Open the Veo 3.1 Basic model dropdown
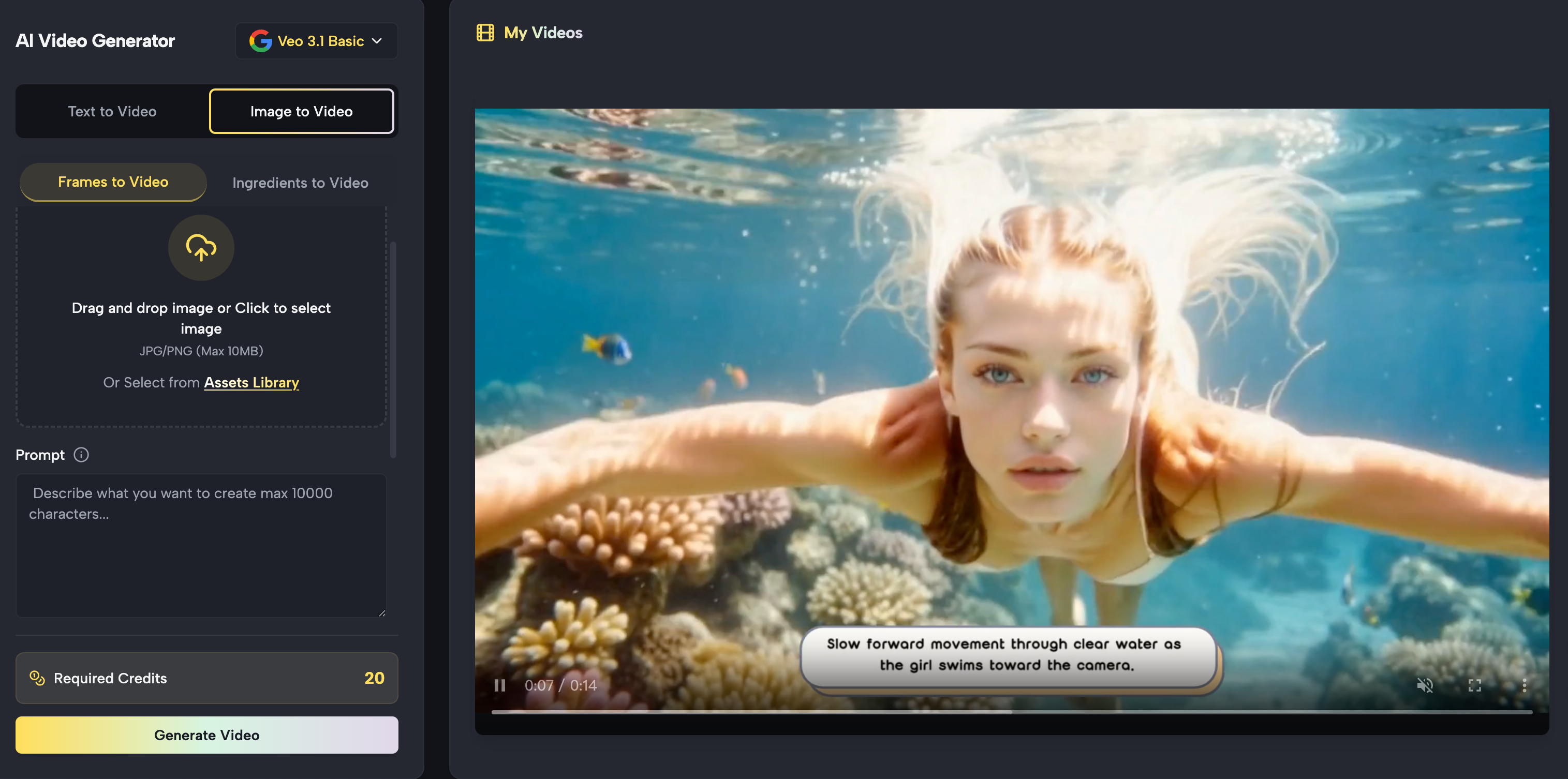This screenshot has width=1568, height=779. coord(320,41)
